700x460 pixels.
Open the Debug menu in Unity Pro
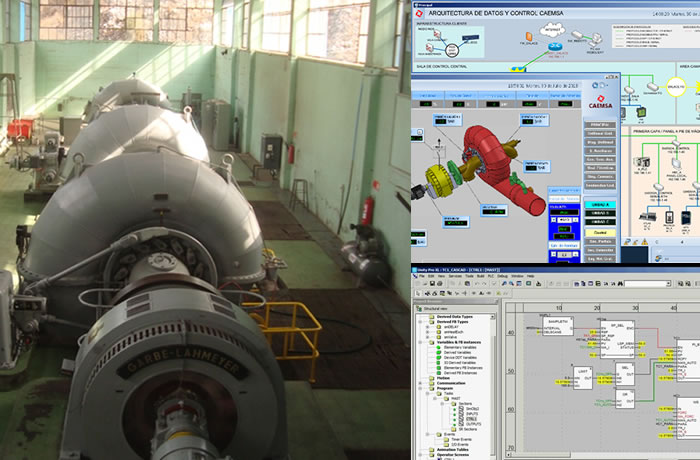pyautogui.click(x=502, y=276)
